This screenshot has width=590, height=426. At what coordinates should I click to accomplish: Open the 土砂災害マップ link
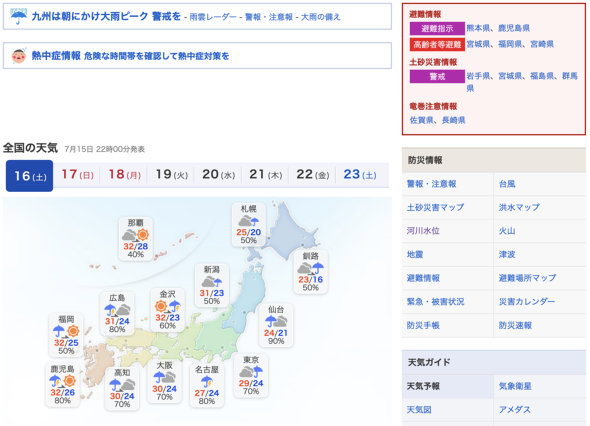click(435, 207)
